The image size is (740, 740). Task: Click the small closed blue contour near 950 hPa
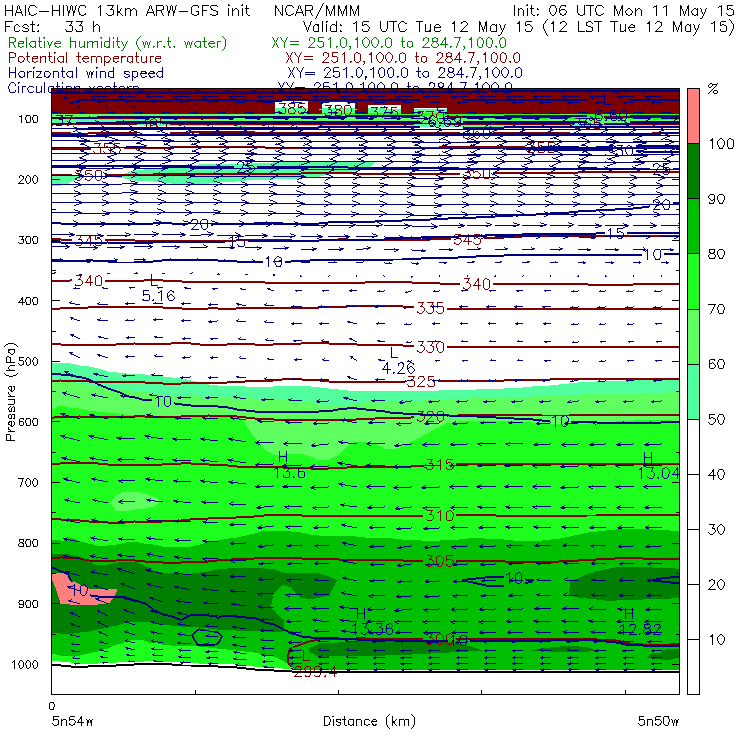pos(207,638)
